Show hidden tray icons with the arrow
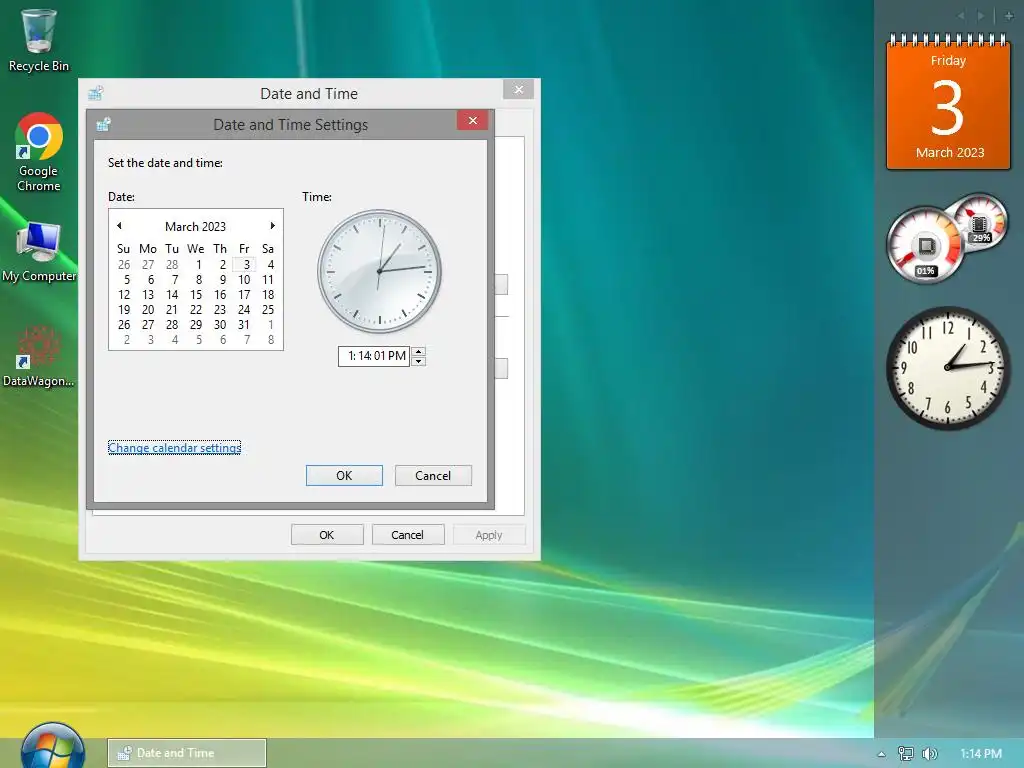The height and width of the screenshot is (768, 1024). (881, 754)
